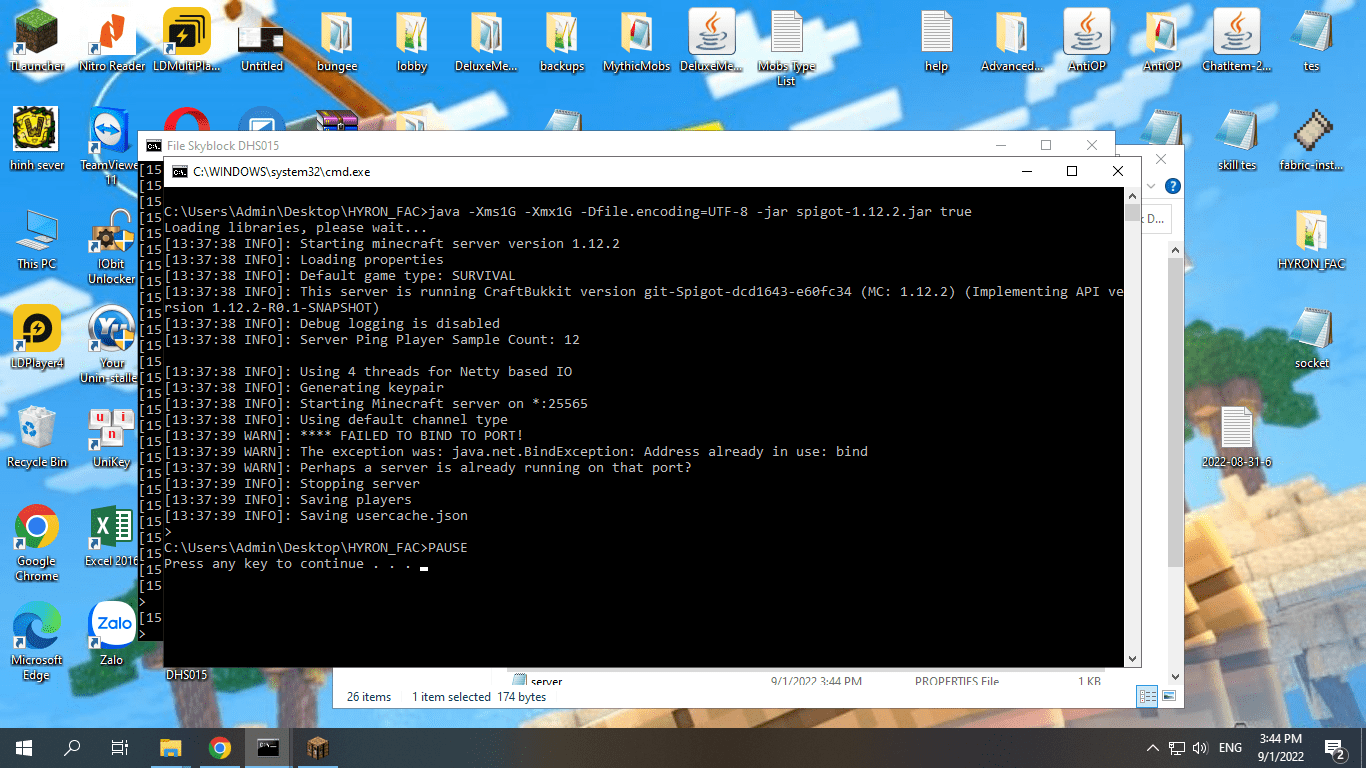Screen dimensions: 1366x768
Task: Open the notification Action Center button
Action: (1334, 748)
